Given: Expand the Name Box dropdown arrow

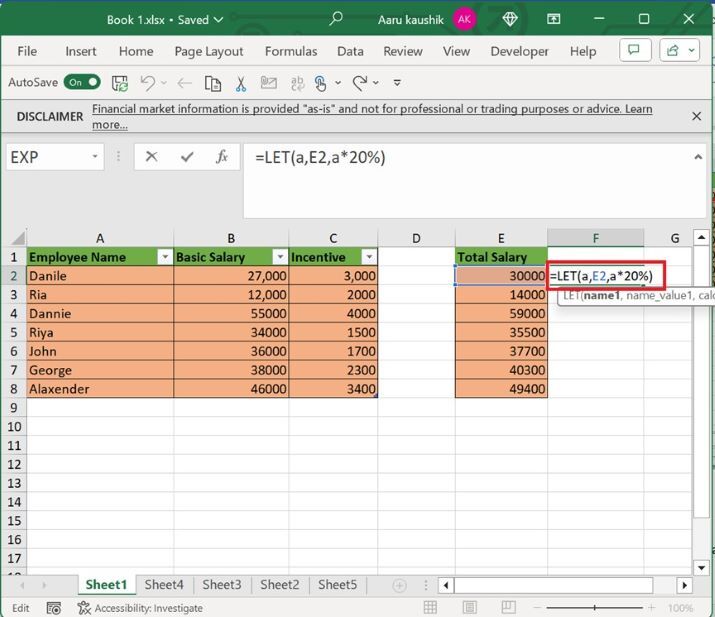Looking at the screenshot, I should point(96,157).
